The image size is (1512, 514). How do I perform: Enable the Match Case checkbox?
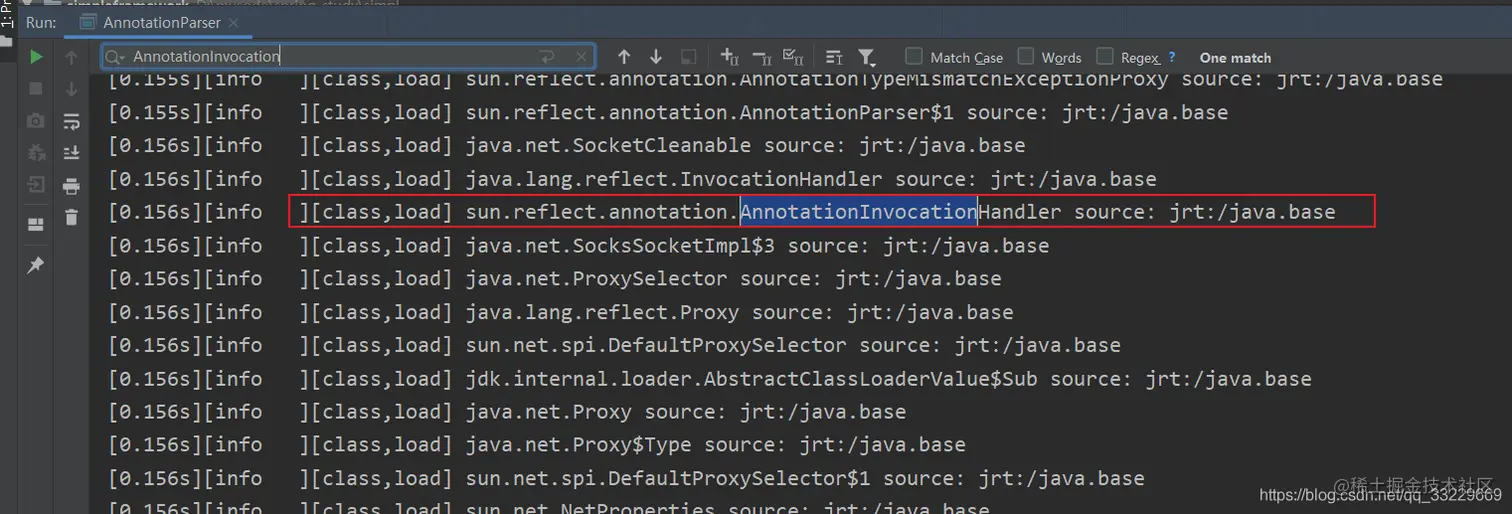tap(914, 56)
